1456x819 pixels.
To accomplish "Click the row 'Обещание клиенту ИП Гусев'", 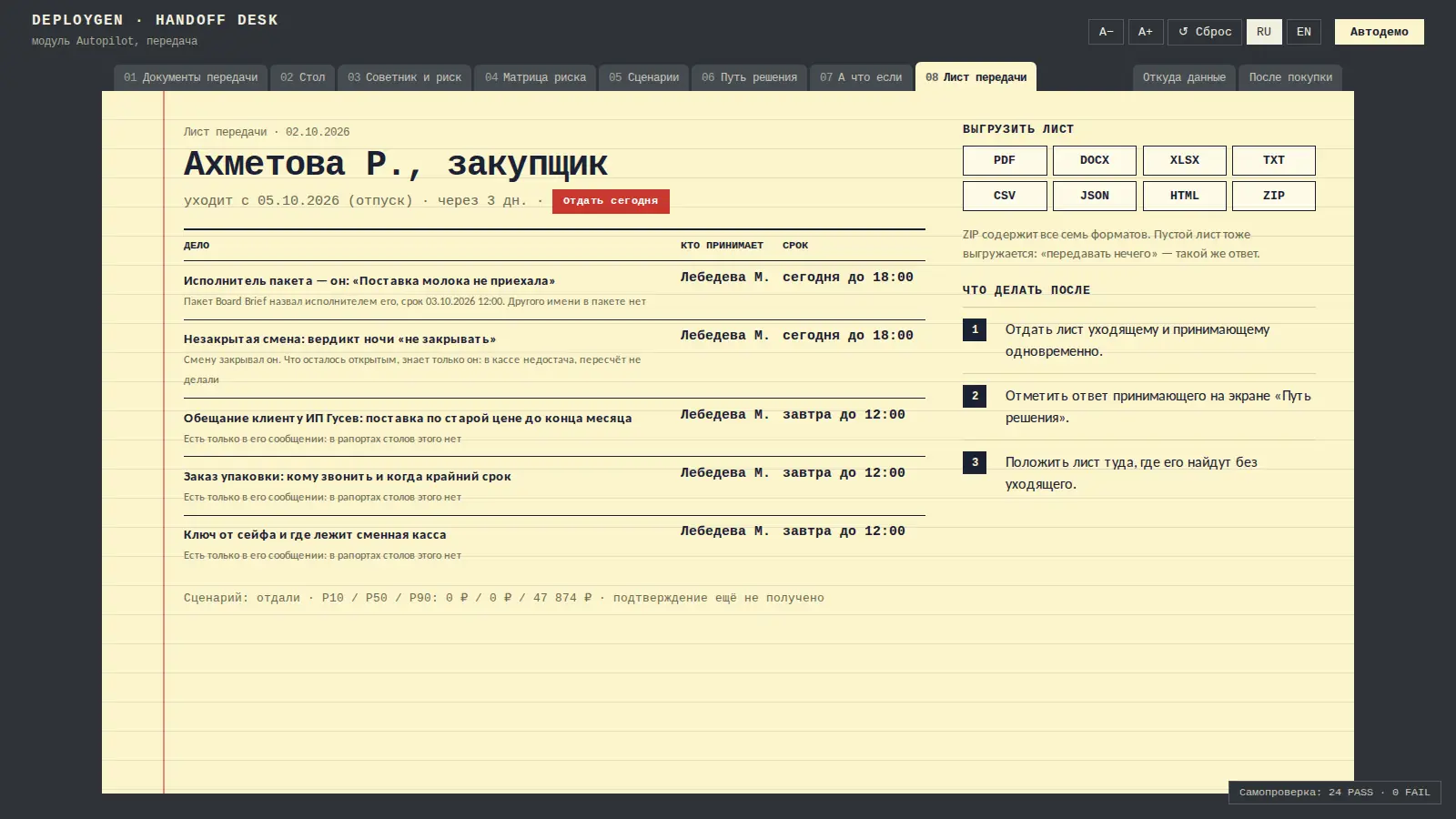I will (x=554, y=428).
